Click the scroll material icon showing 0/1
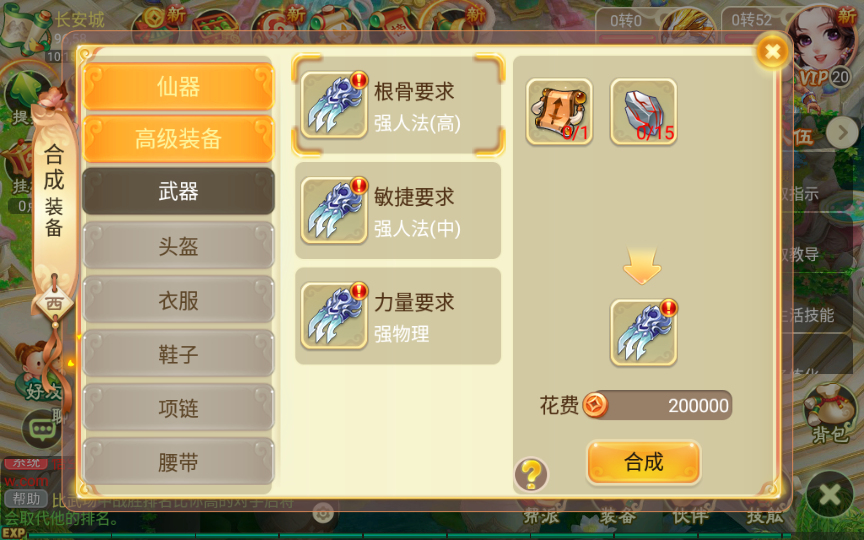The width and height of the screenshot is (864, 540). (x=559, y=112)
